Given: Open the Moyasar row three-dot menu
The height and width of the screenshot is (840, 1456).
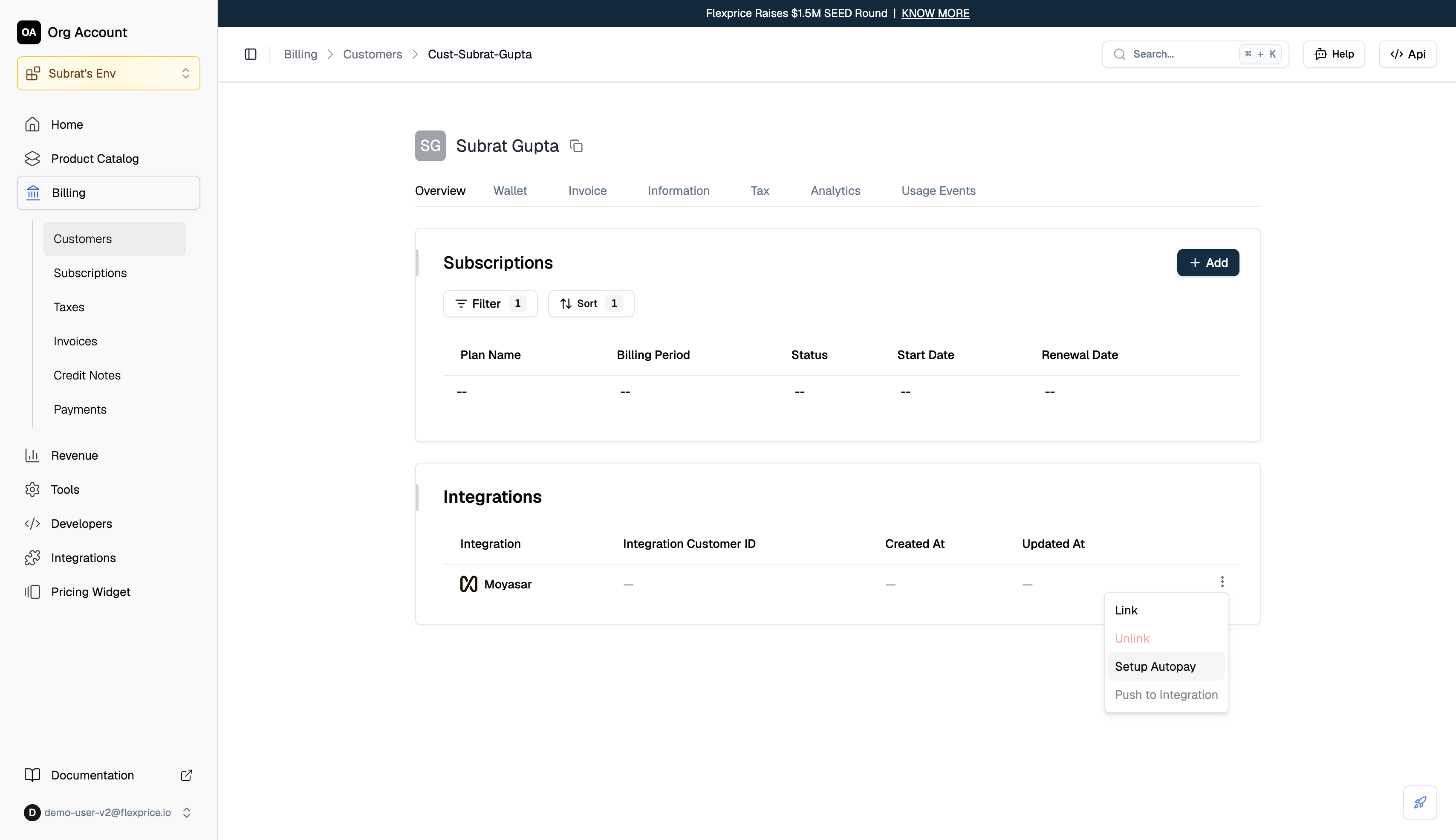Looking at the screenshot, I should [x=1222, y=582].
